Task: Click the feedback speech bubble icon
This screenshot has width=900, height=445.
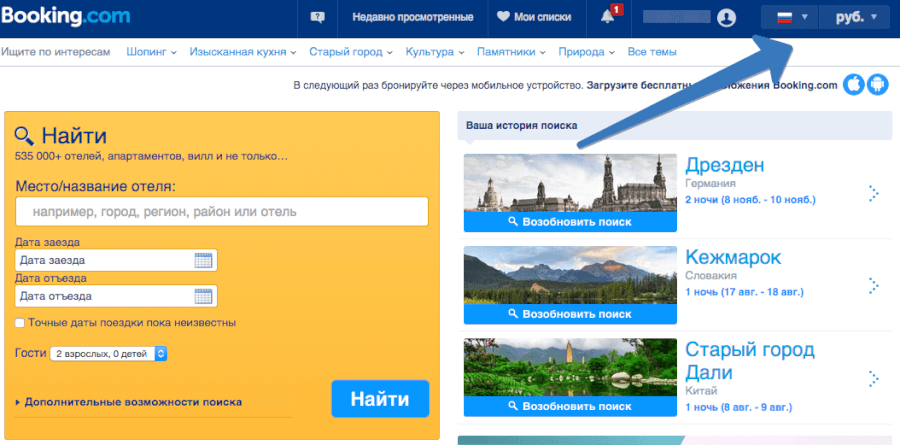Action: tap(318, 17)
